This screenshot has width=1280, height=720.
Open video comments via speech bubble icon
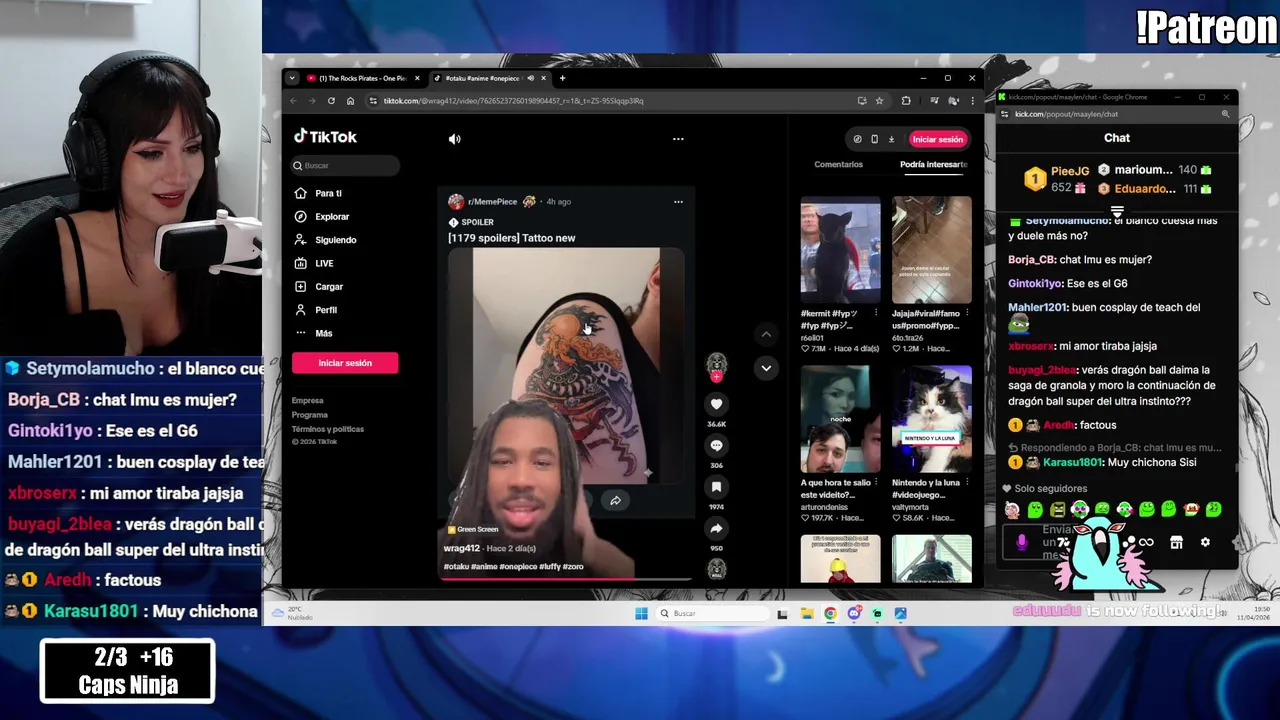pyautogui.click(x=716, y=446)
